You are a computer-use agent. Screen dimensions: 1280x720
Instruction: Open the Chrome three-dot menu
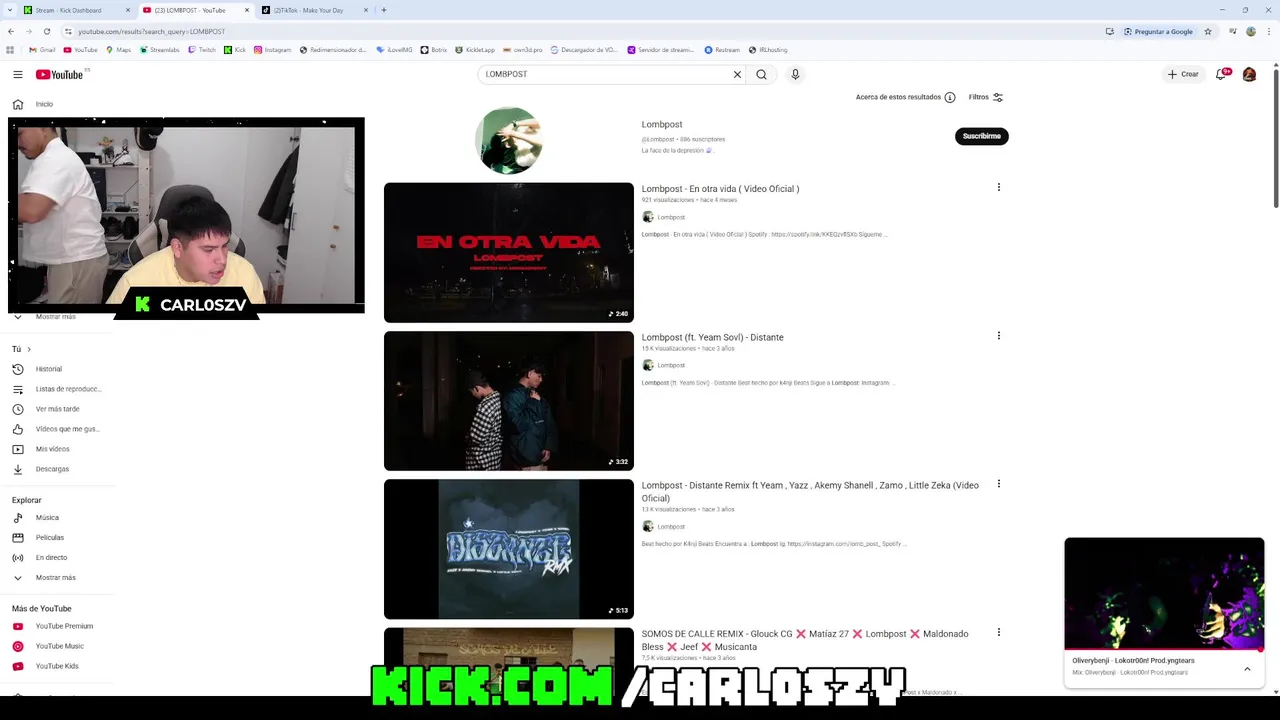1269,31
